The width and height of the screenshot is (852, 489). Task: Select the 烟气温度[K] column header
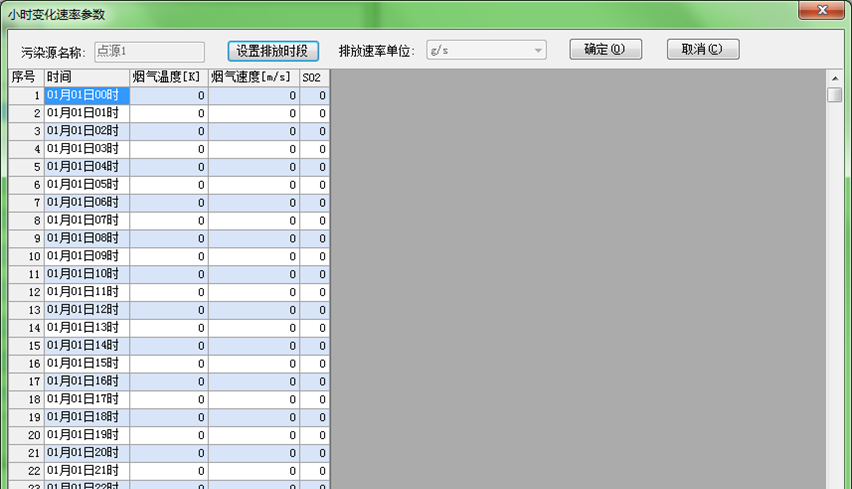[168, 77]
